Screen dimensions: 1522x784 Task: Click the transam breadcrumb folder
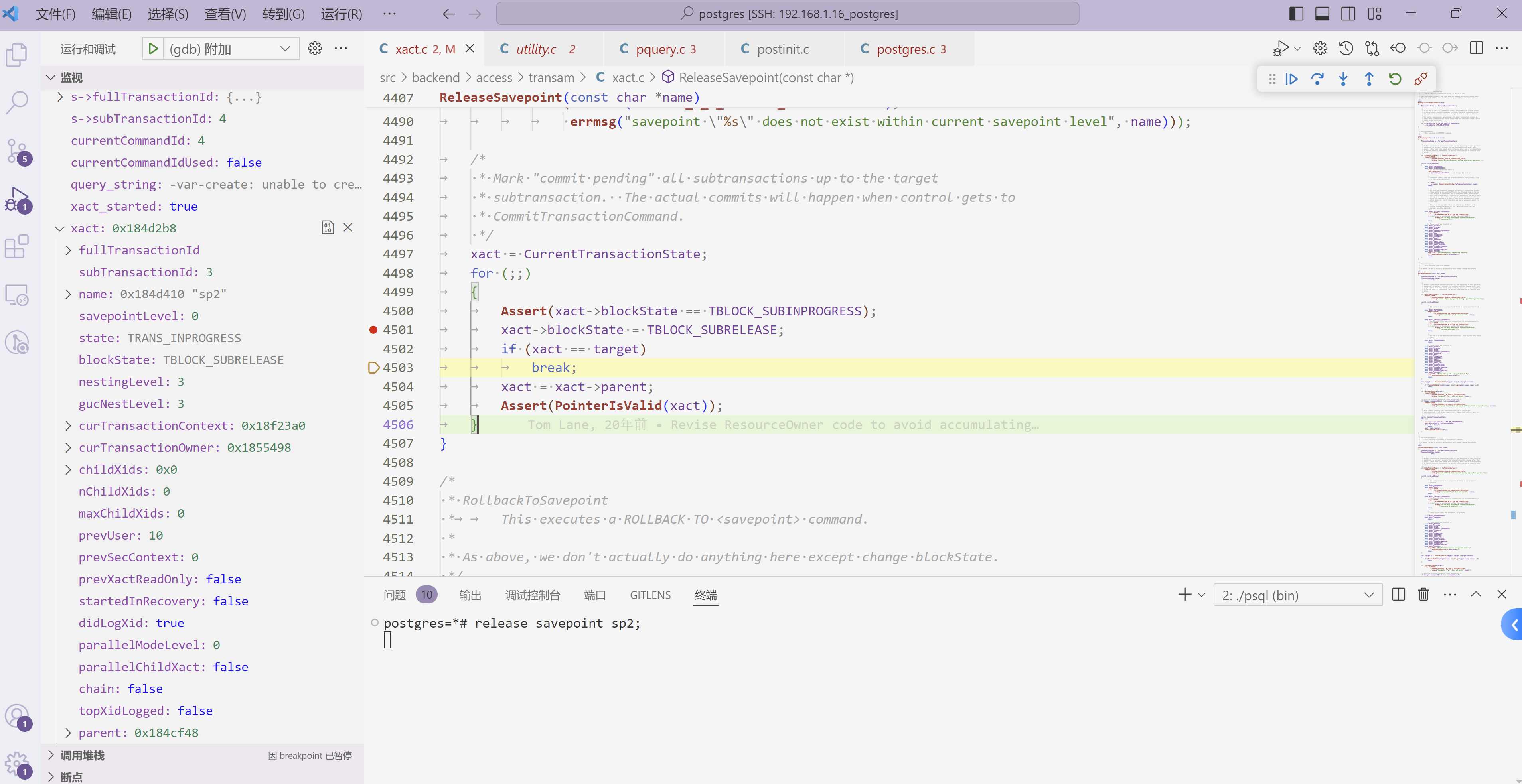[x=551, y=78]
